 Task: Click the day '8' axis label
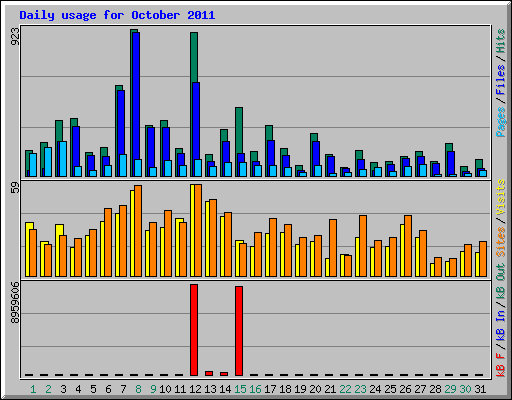(x=138, y=389)
